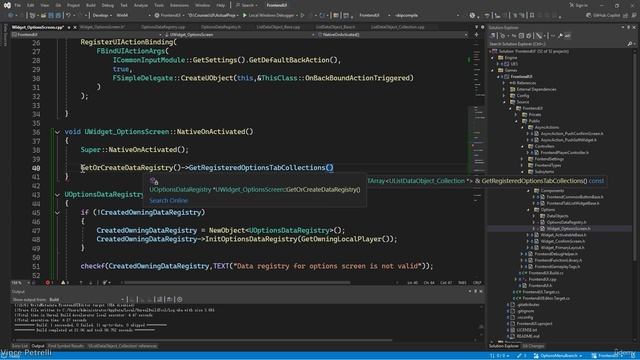Select Widget_ConfirmScreen.h in Solution Explorer
This screenshot has height=360, width=640.
click(x=562, y=241)
